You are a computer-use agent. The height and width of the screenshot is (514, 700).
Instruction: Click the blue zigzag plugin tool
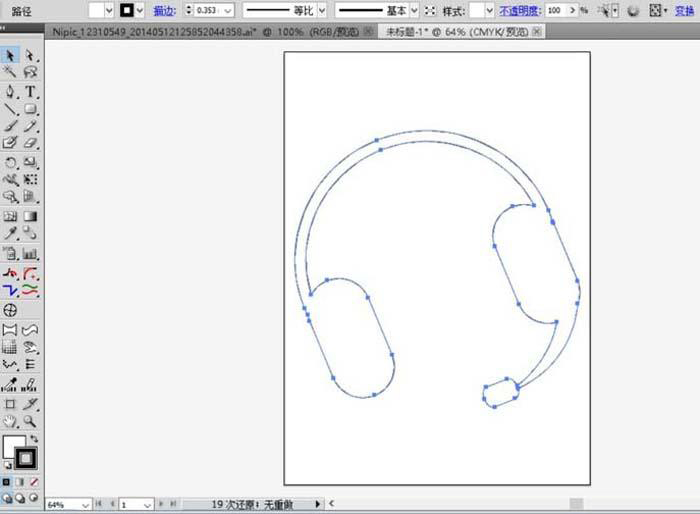point(10,290)
